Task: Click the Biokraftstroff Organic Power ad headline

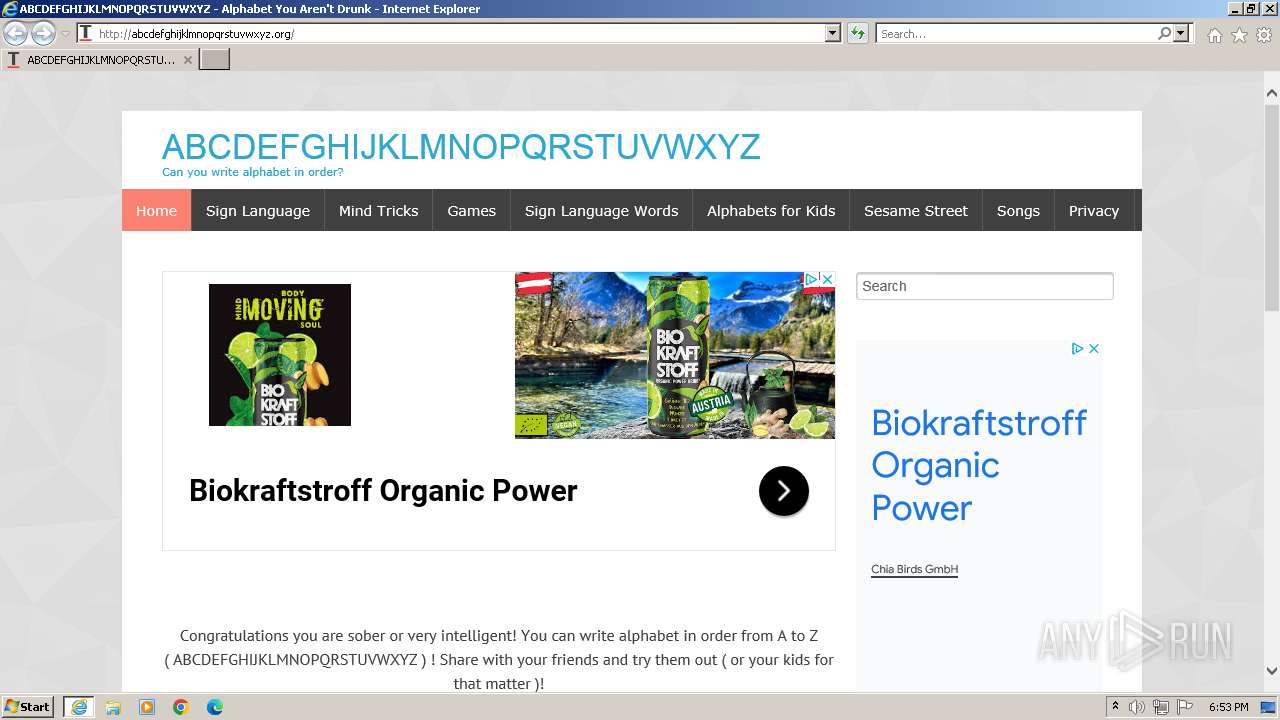Action: pyautogui.click(x=383, y=491)
